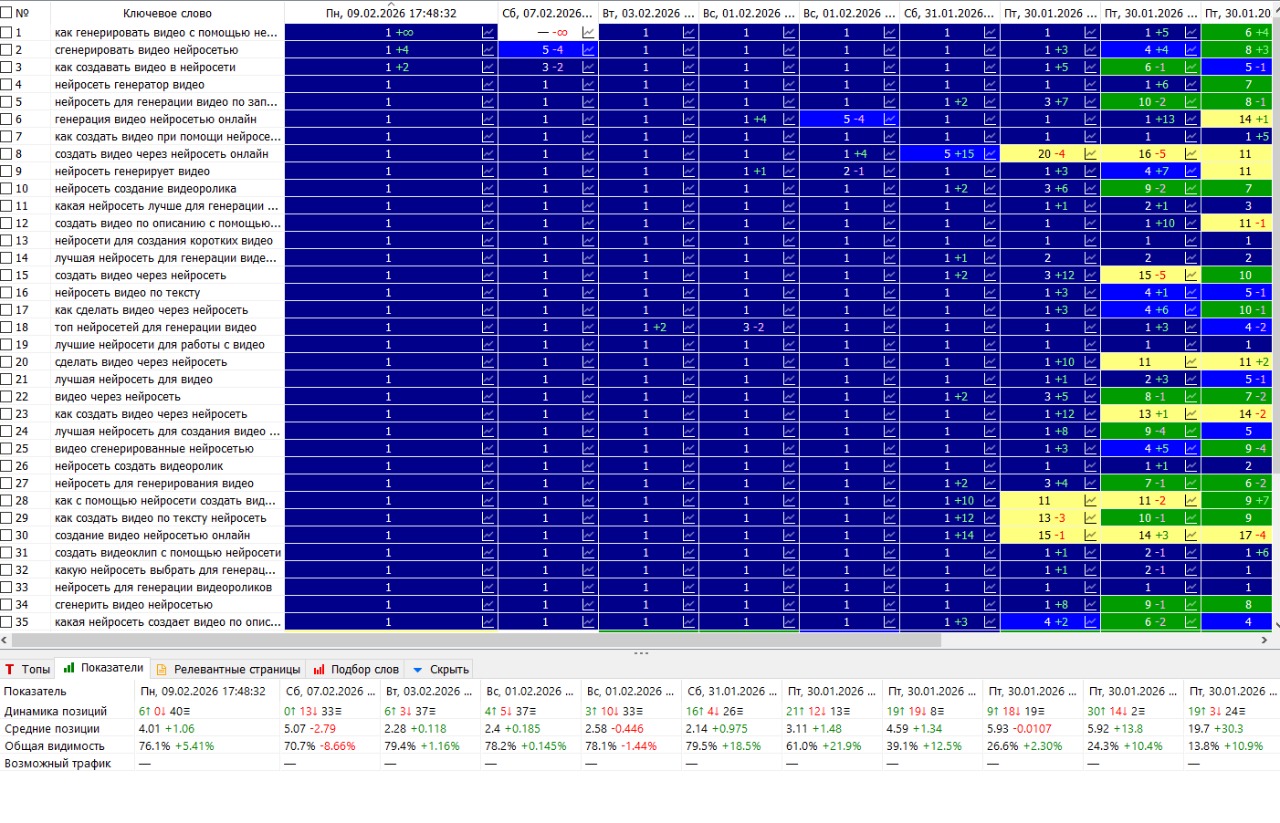Click the red T icon on Топы tab
This screenshot has width=1280, height=823.
point(10,669)
